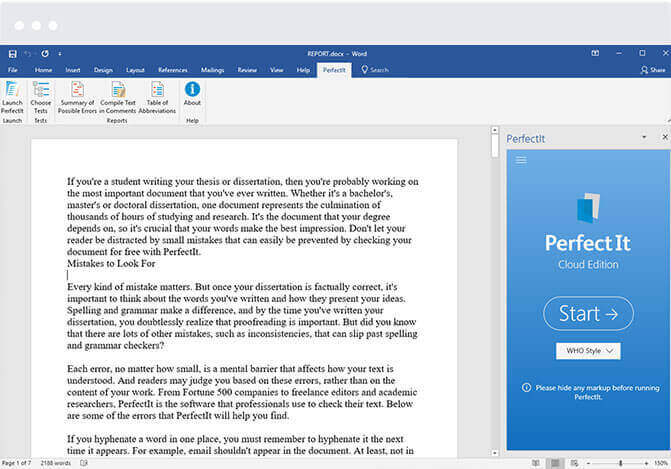The width and height of the screenshot is (671, 469).
Task: Switch to the Insert tab
Action: pyautogui.click(x=73, y=70)
